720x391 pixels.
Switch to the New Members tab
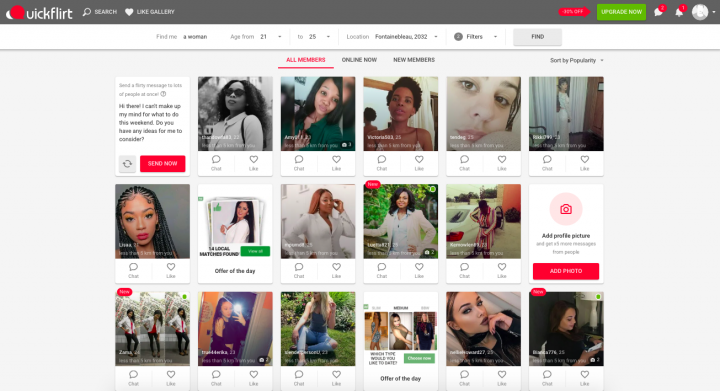(414, 60)
